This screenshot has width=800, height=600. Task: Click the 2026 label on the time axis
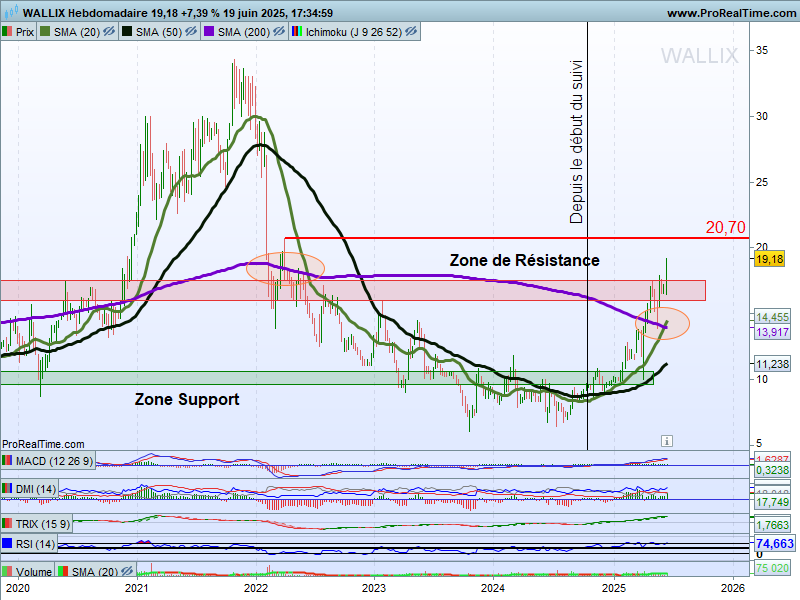[x=733, y=588]
